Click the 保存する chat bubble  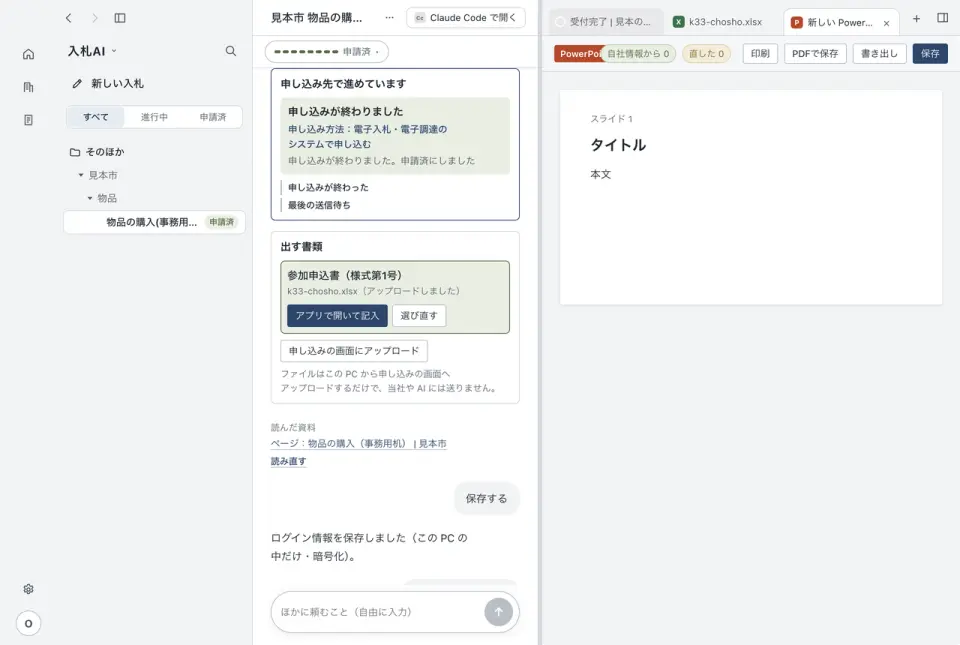[486, 498]
